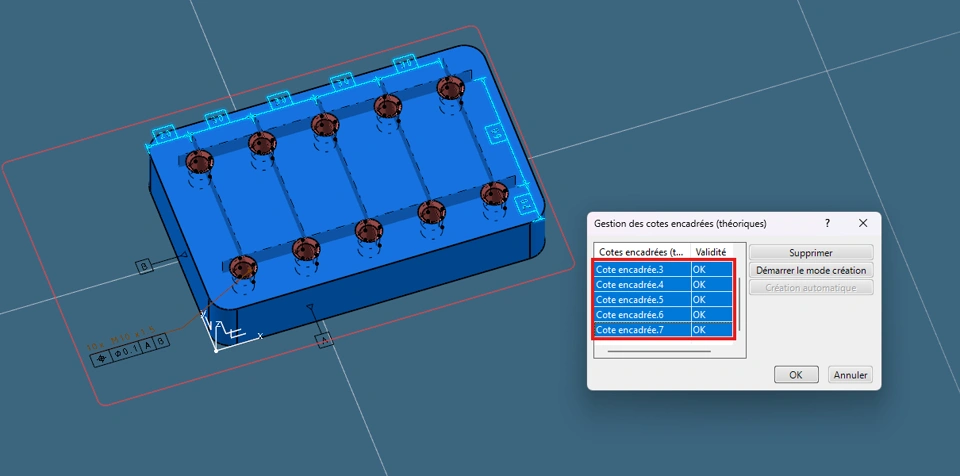Screen dimensions: 960x476
Task: Click the list's horizontal scrollbar
Action: coord(659,352)
